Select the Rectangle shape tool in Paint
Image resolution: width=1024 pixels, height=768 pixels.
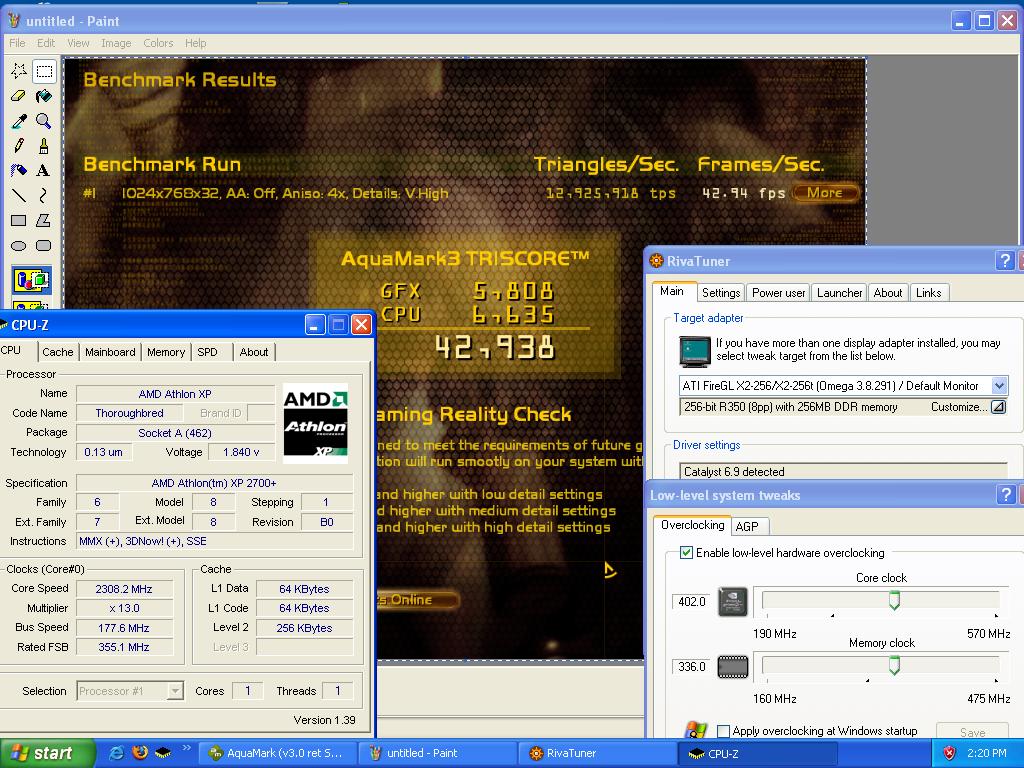pyautogui.click(x=19, y=221)
